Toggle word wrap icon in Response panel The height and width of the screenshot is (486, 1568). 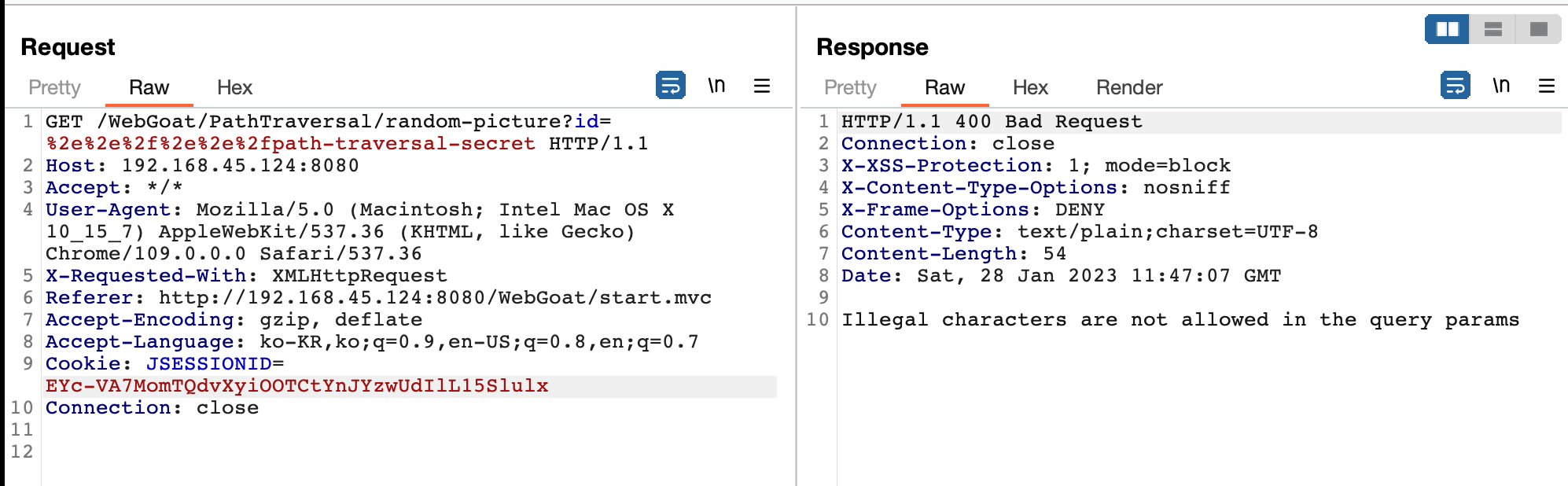tap(1456, 85)
